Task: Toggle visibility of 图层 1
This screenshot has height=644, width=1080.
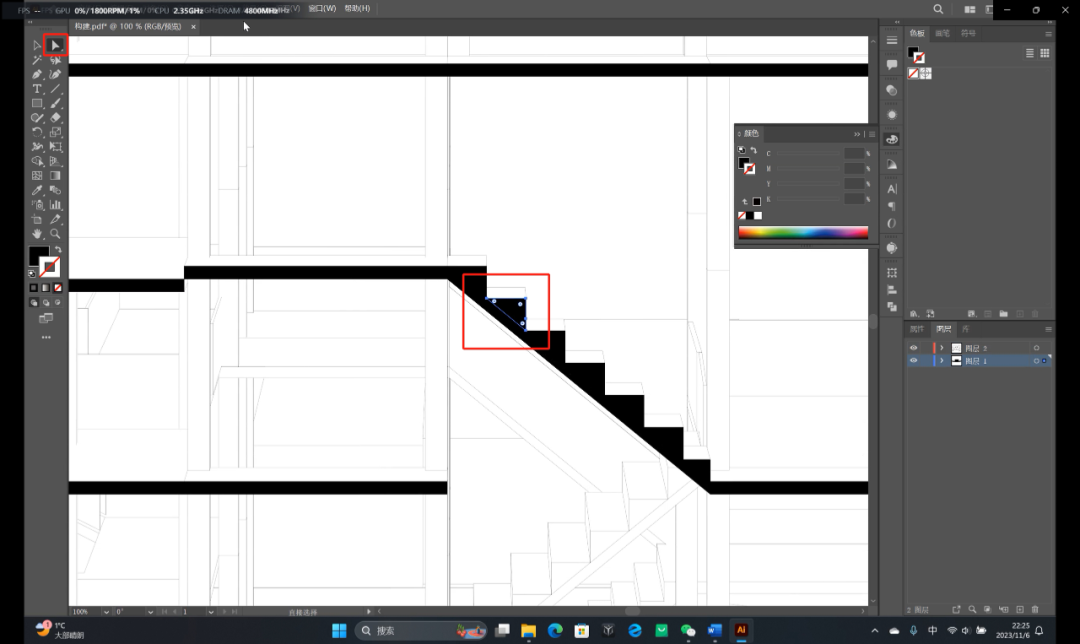Action: point(913,361)
